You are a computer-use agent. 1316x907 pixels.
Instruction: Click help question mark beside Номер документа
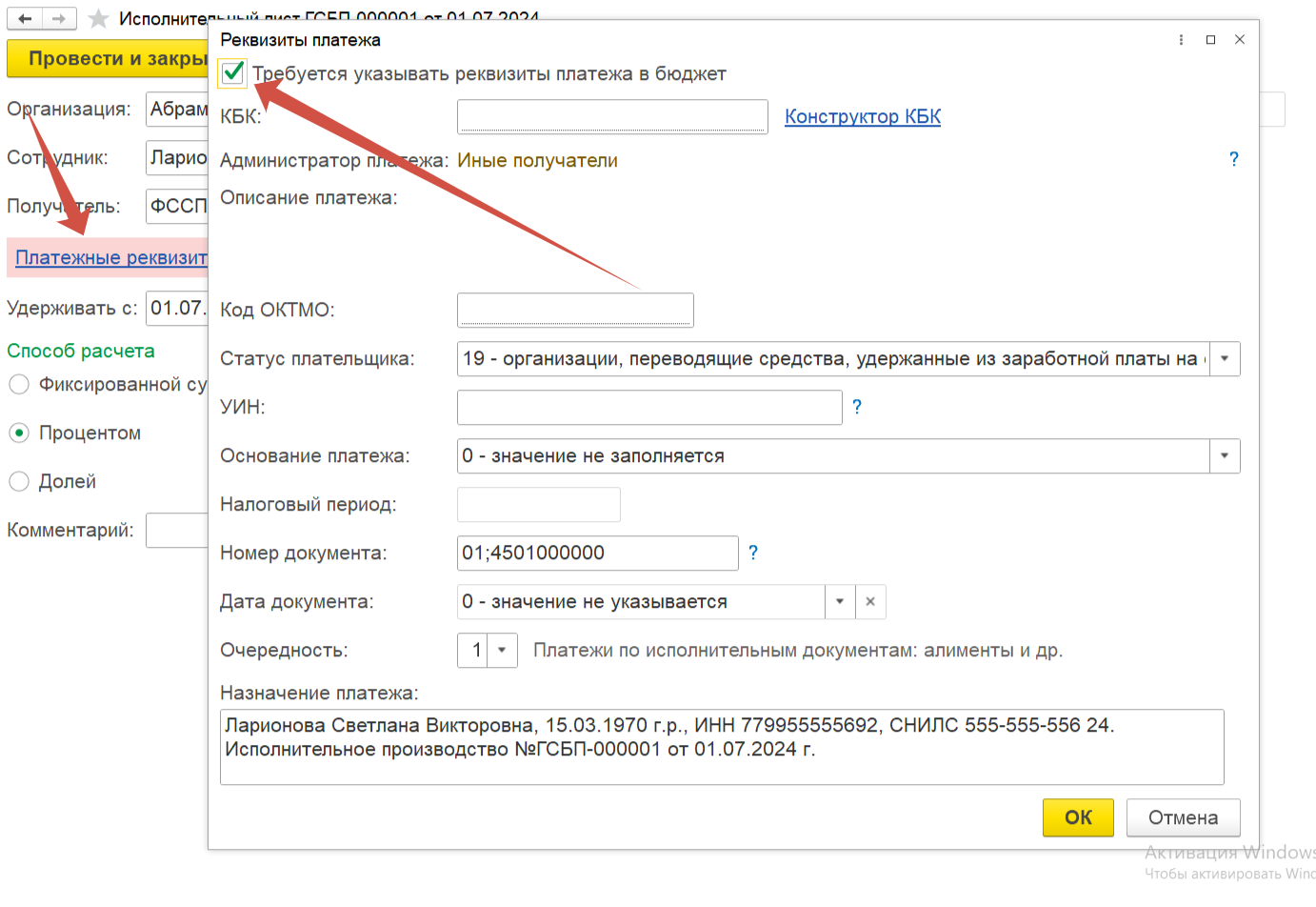752,553
